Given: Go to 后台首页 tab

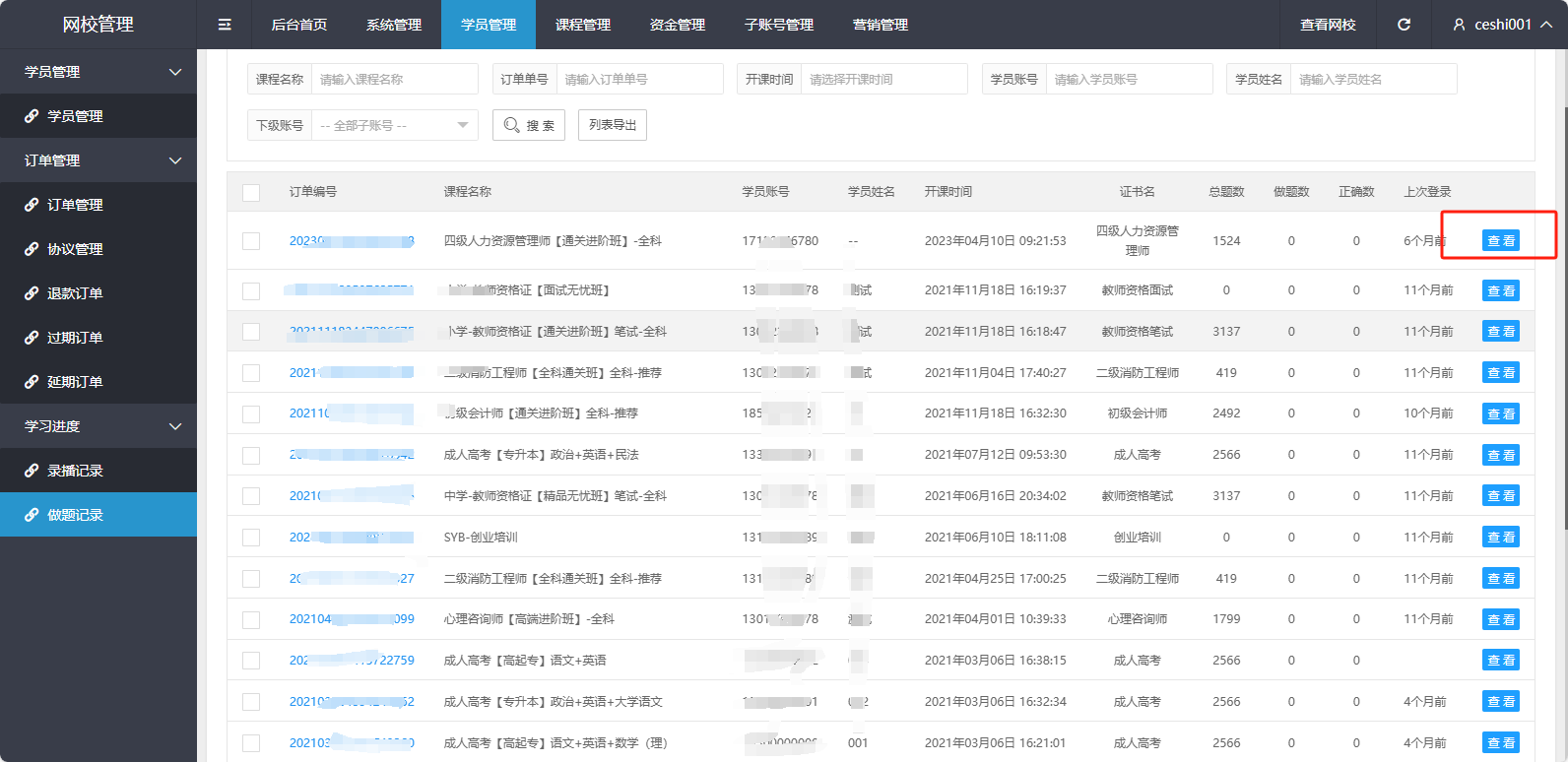Looking at the screenshot, I should [299, 25].
